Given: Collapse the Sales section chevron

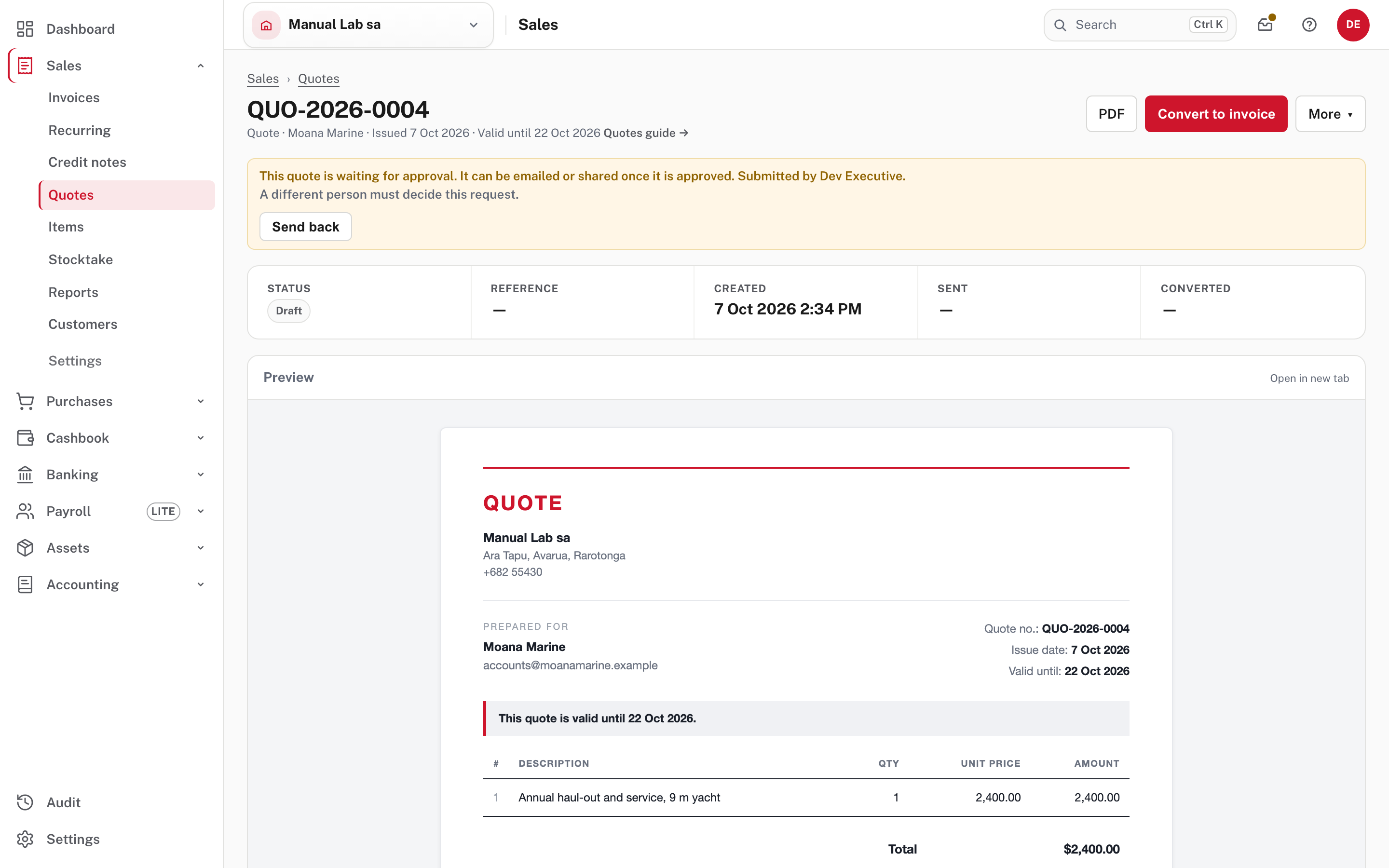Looking at the screenshot, I should pos(200,66).
